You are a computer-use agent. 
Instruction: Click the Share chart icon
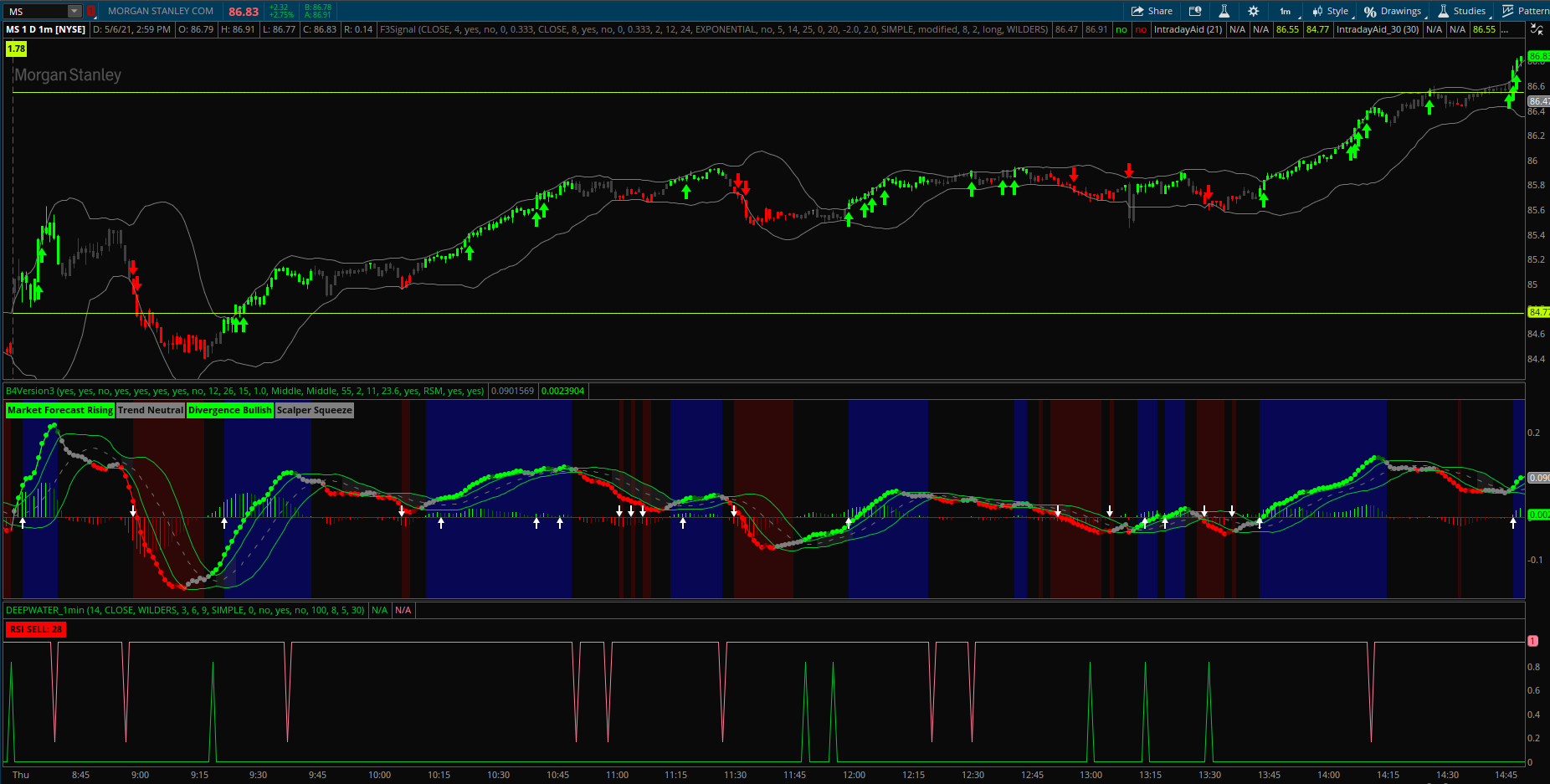coord(1152,11)
